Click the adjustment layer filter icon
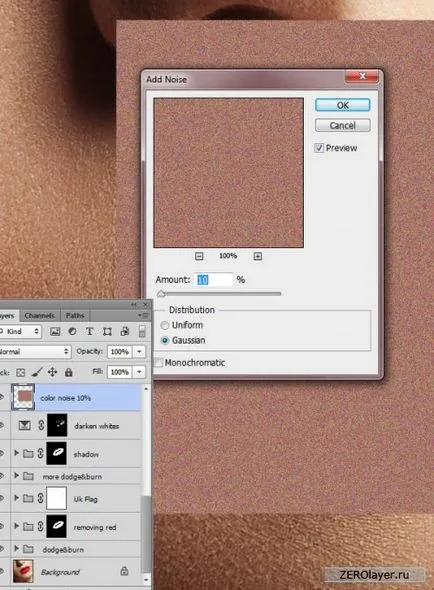Screen dimensions: 434x590 coord(72,331)
